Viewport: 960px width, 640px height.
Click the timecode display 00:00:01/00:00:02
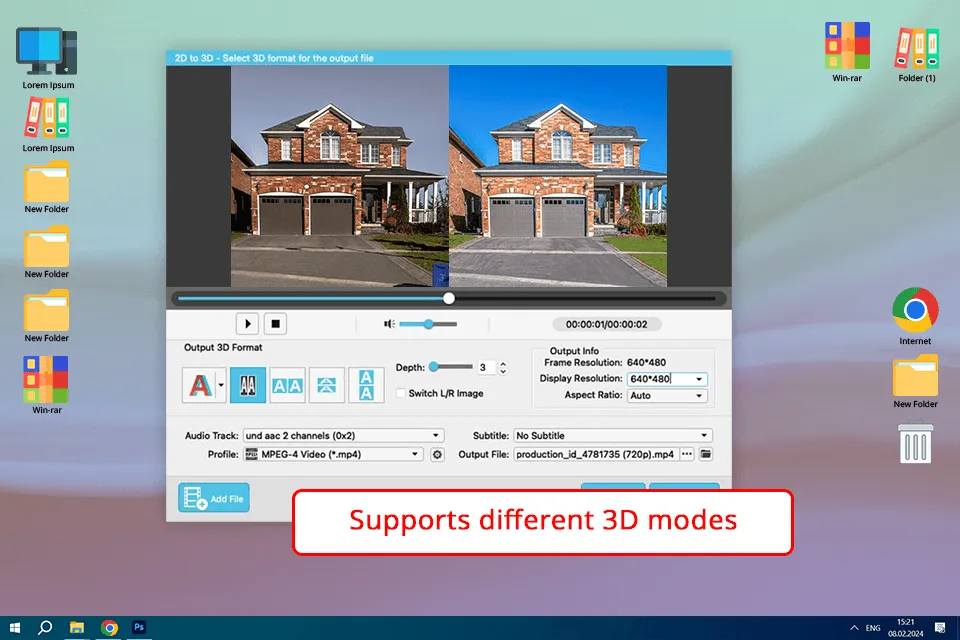click(606, 324)
